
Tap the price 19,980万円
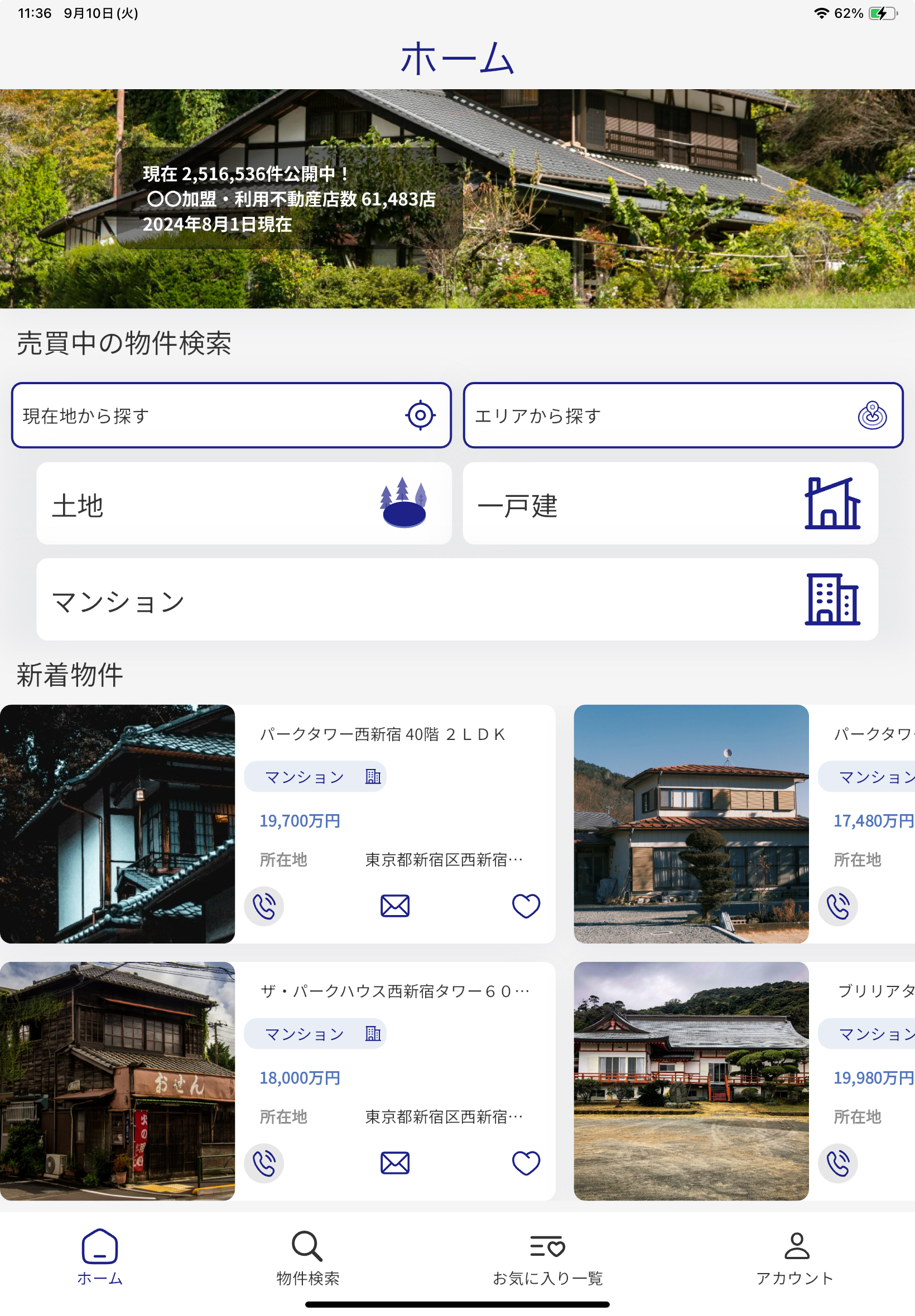coord(874,1079)
